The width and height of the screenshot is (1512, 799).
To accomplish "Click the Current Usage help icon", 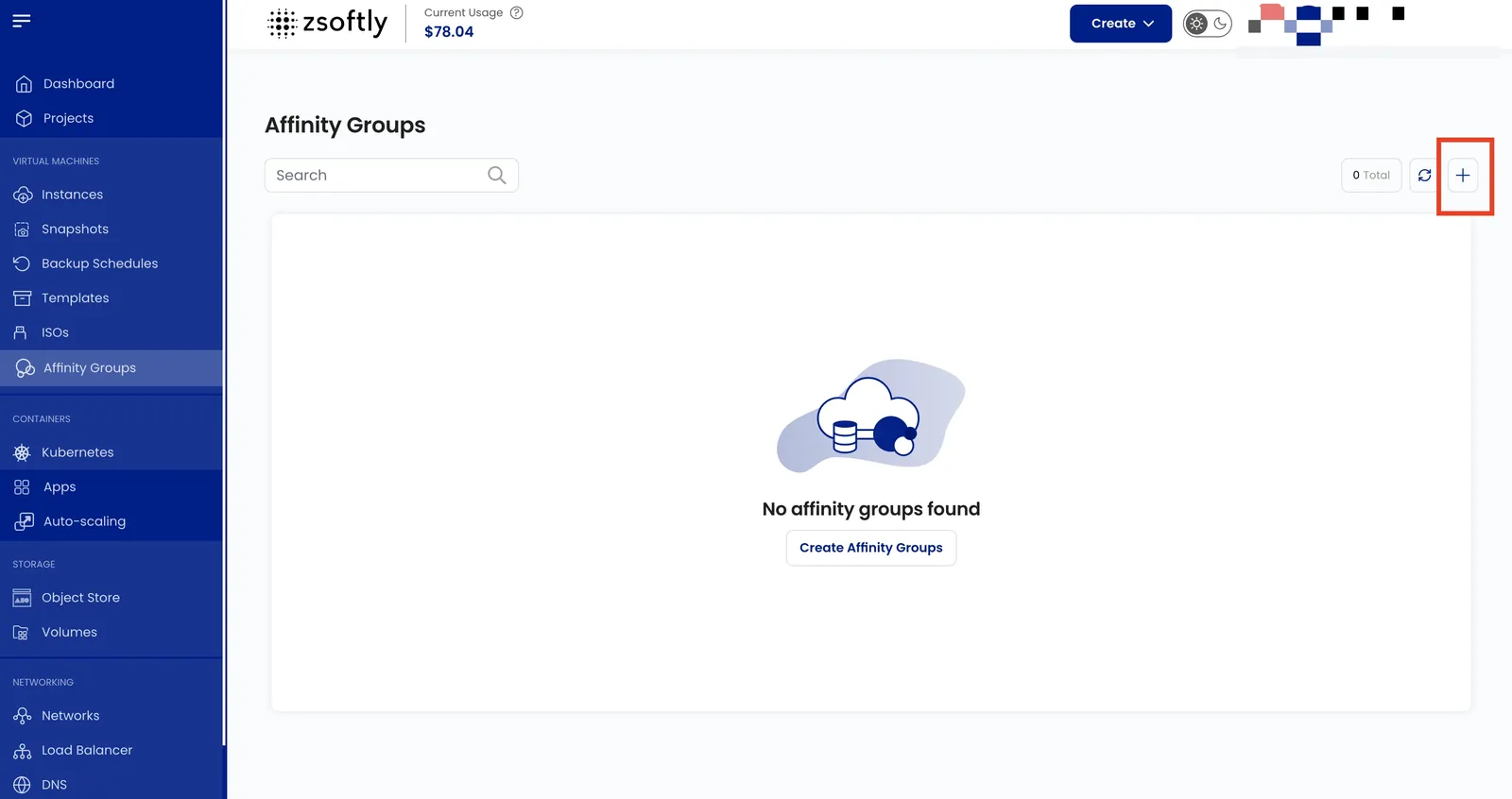I will pos(516,12).
